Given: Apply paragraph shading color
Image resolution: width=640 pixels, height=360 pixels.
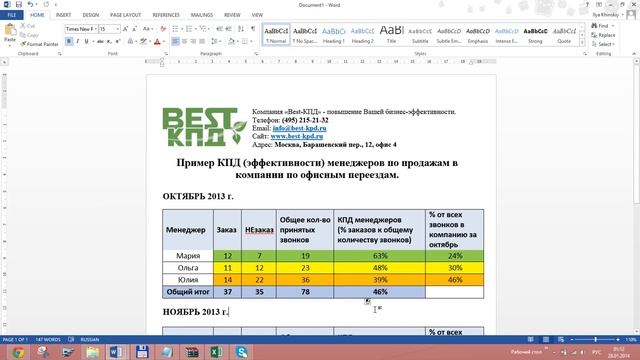Looking at the screenshot, I should coord(231,41).
